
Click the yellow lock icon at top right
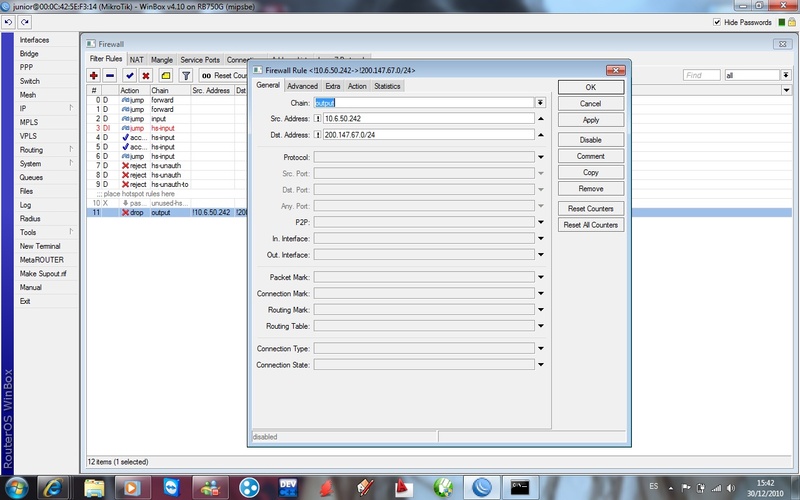[791, 22]
